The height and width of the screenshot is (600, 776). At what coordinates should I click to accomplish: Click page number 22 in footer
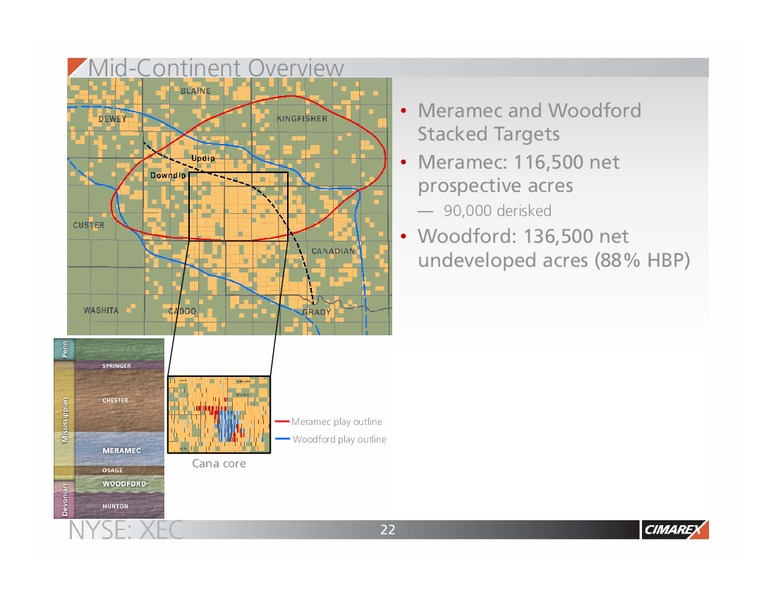click(388, 530)
